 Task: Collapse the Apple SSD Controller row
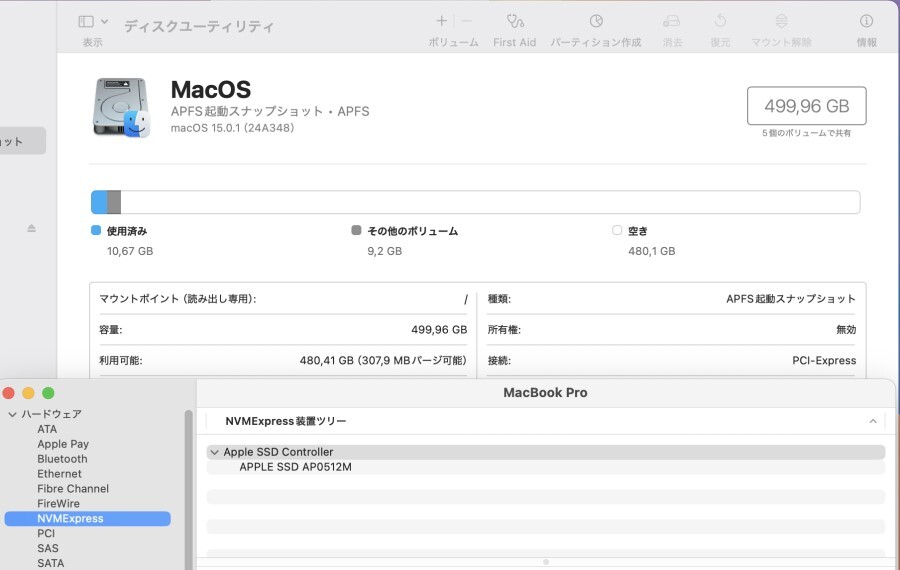tap(214, 452)
